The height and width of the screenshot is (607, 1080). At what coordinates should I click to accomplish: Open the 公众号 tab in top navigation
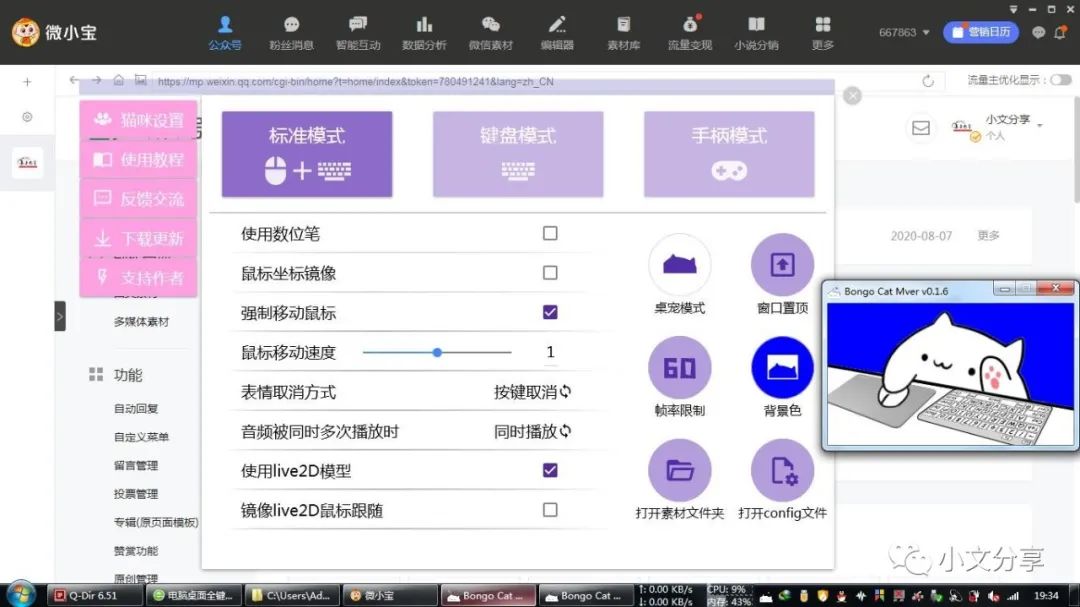(x=225, y=33)
